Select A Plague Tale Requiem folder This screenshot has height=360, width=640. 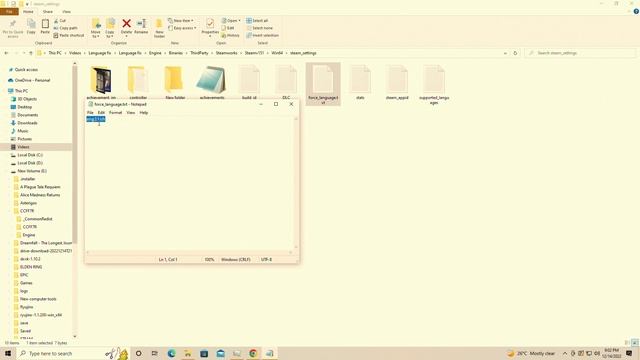tap(40, 187)
